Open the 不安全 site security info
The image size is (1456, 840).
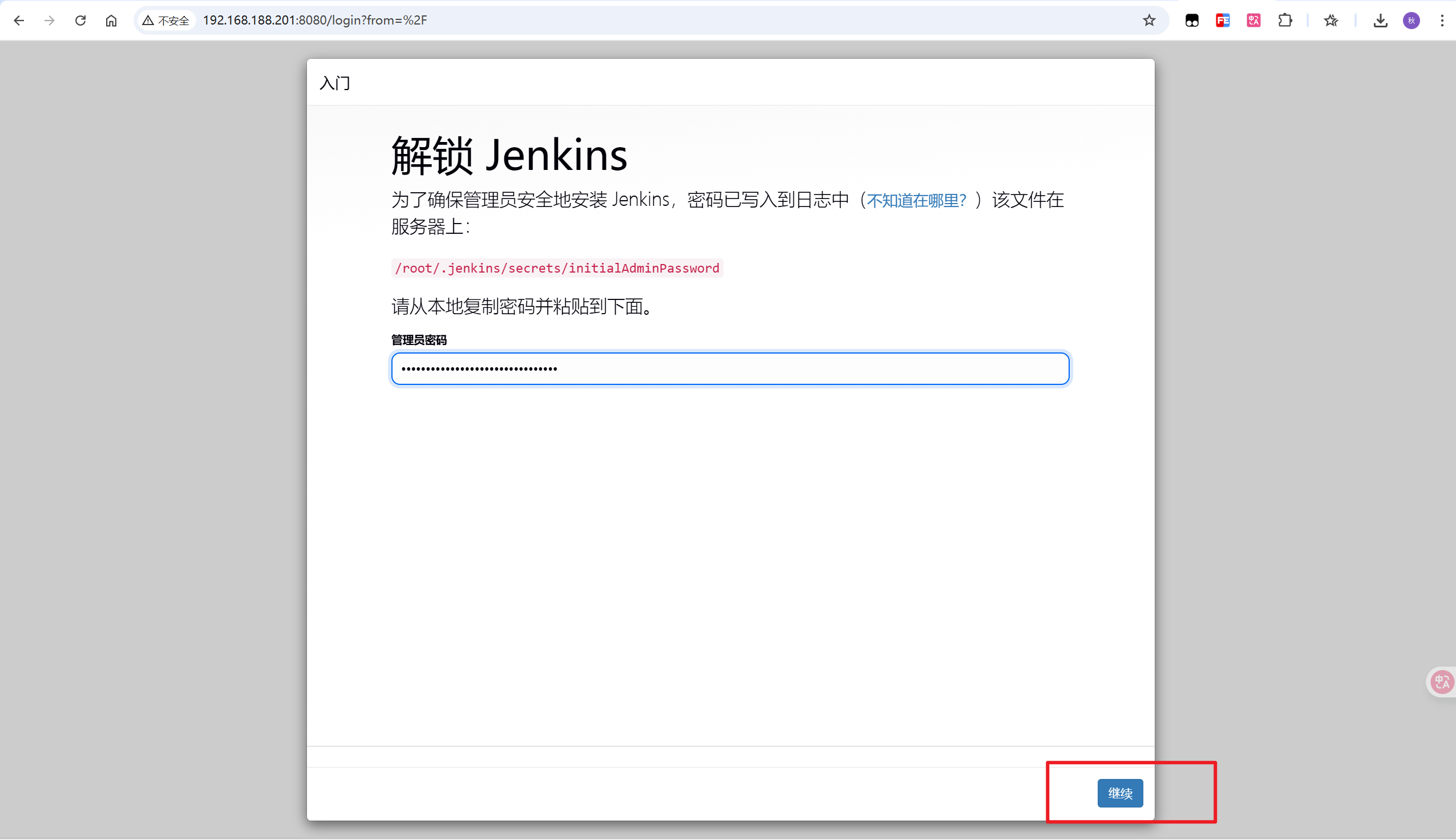(166, 21)
